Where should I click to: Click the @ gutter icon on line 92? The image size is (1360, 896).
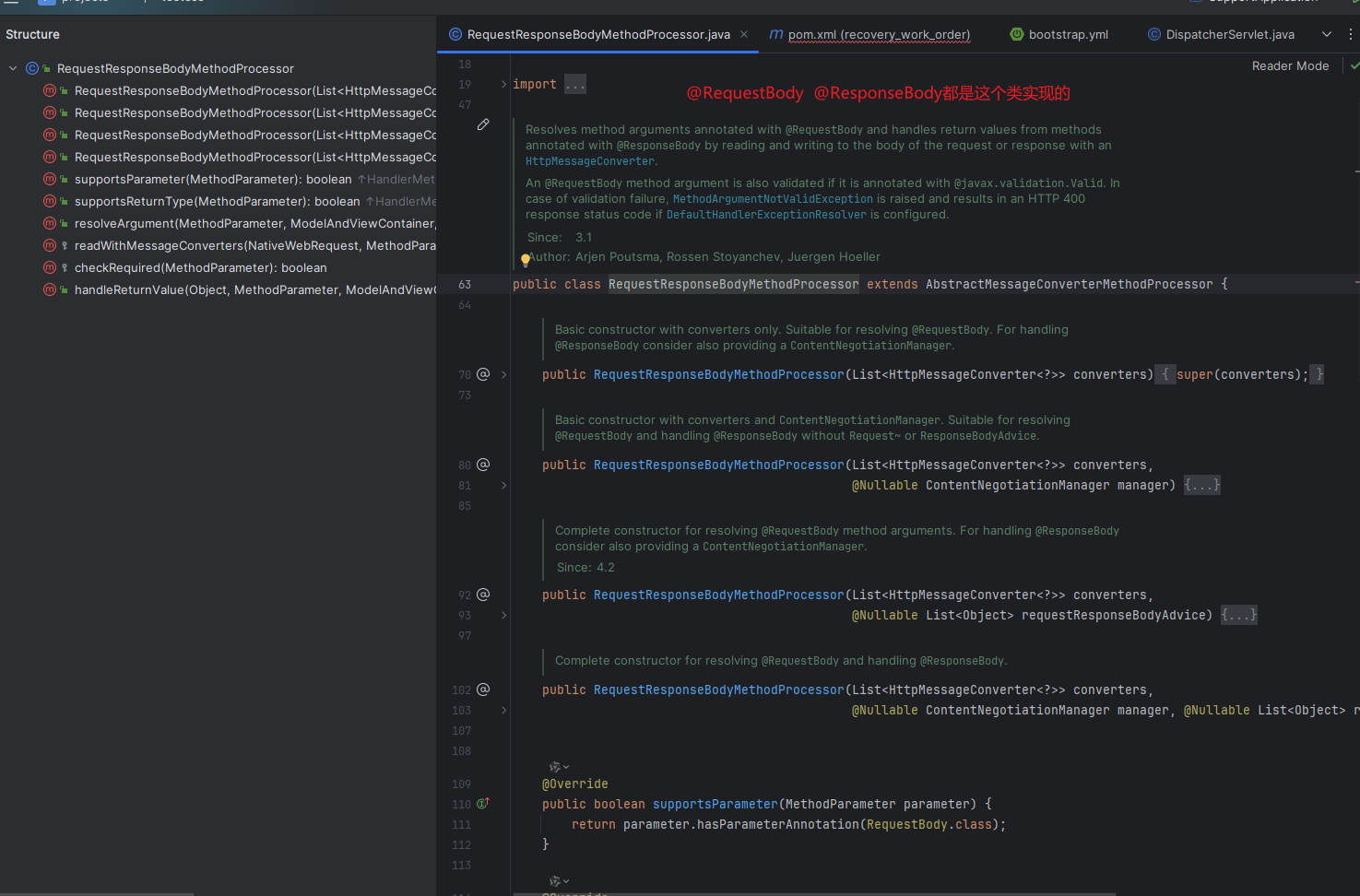[483, 595]
